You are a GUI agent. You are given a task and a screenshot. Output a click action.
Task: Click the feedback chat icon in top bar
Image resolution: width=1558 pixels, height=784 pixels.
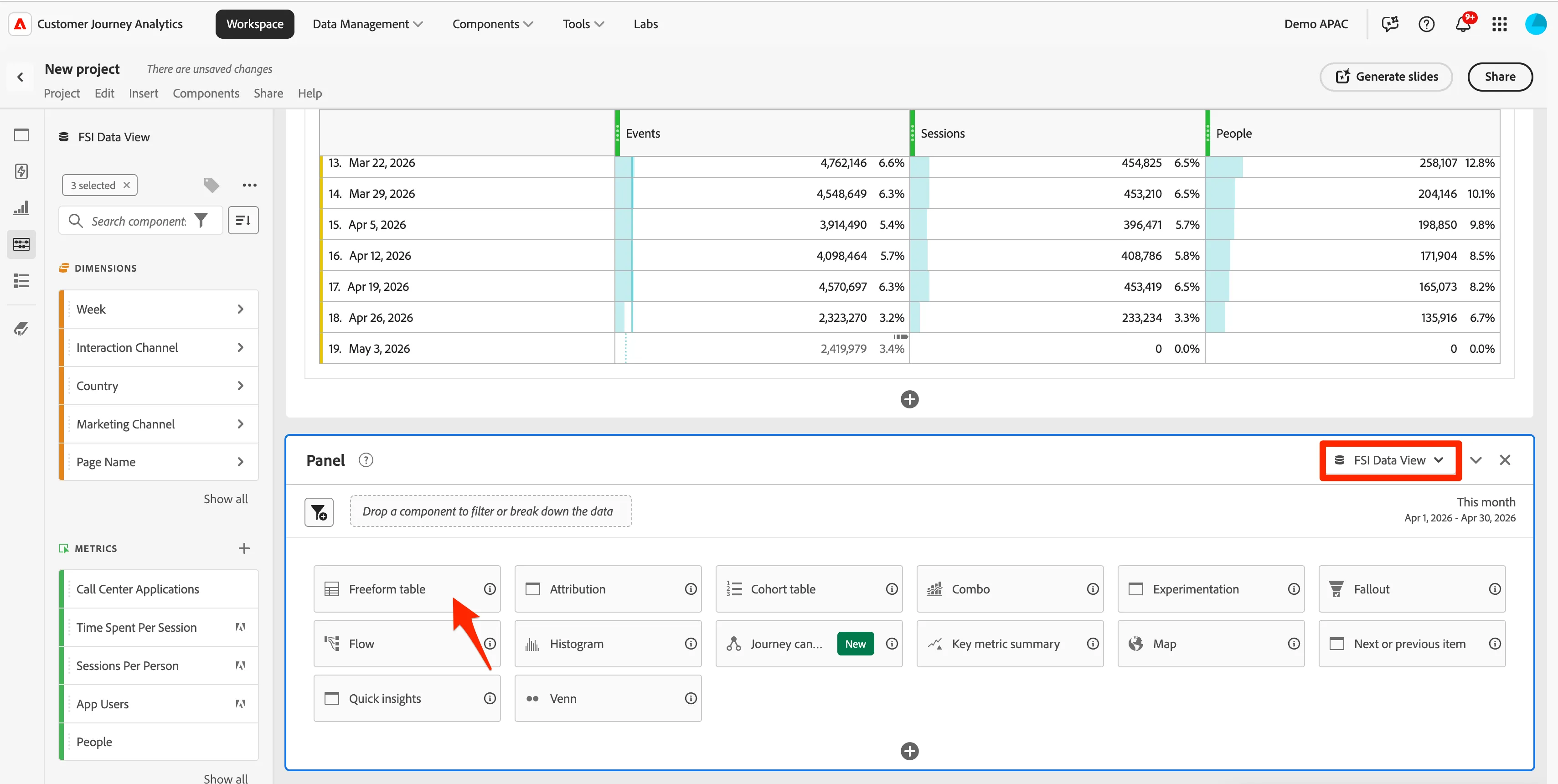tap(1390, 24)
